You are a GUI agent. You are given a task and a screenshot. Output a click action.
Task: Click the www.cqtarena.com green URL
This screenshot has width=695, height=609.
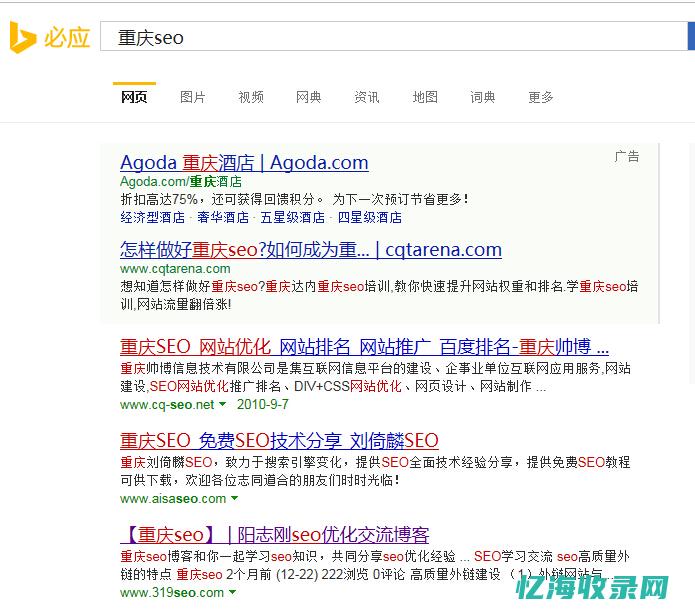[175, 269]
